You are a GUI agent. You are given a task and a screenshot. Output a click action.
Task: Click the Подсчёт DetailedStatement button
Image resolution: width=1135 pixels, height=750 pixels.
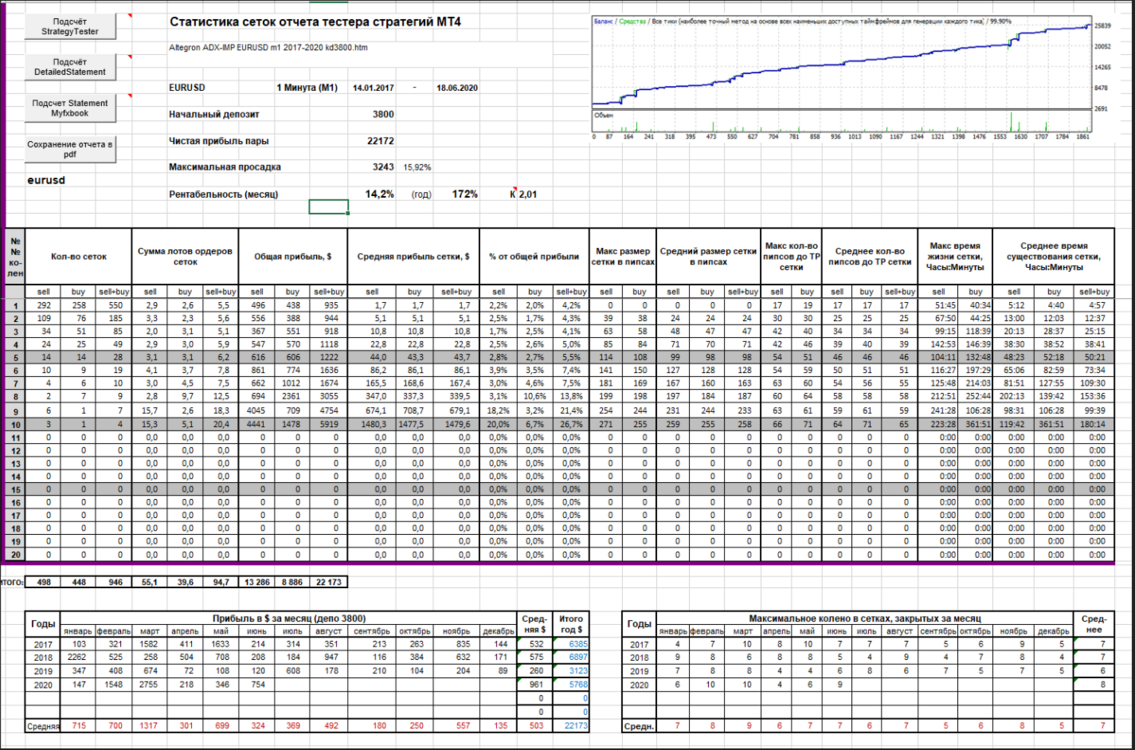69,67
